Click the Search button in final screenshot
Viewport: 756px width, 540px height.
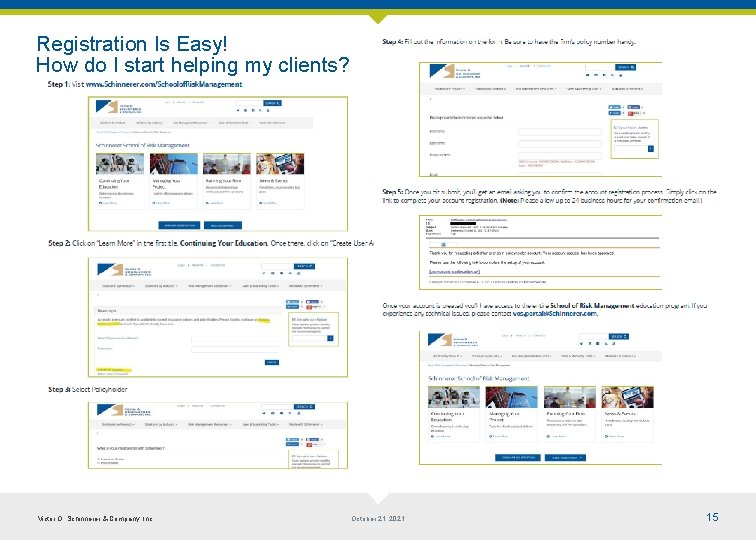619,337
